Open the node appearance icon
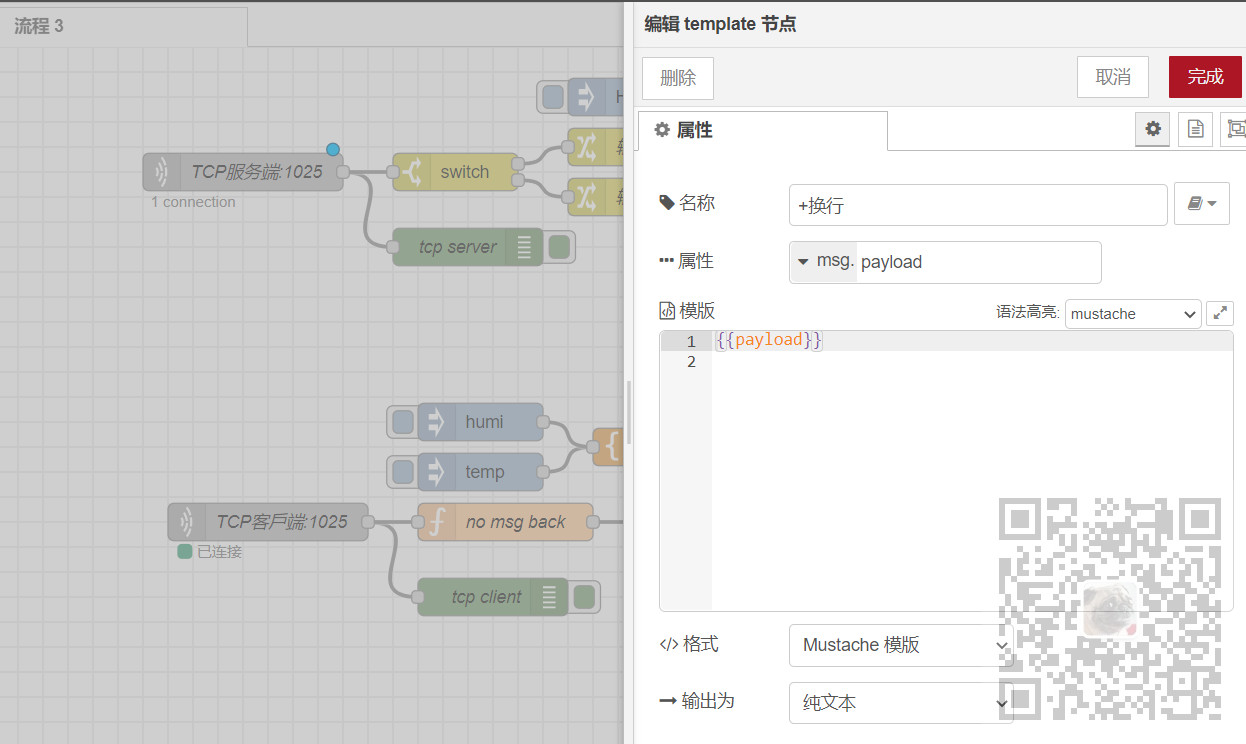The height and width of the screenshot is (744, 1246). 1235,129
